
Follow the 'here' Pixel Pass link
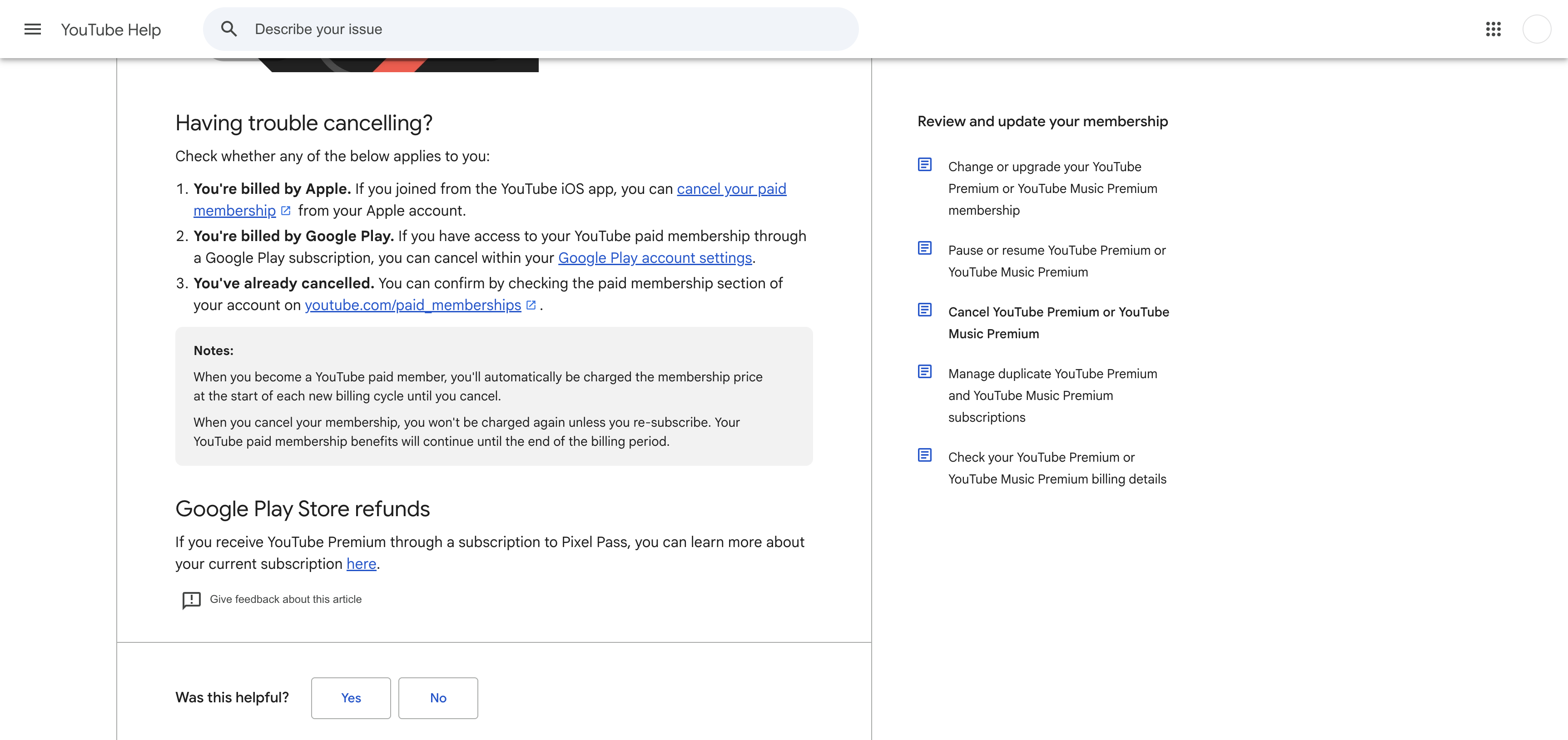coord(362,564)
